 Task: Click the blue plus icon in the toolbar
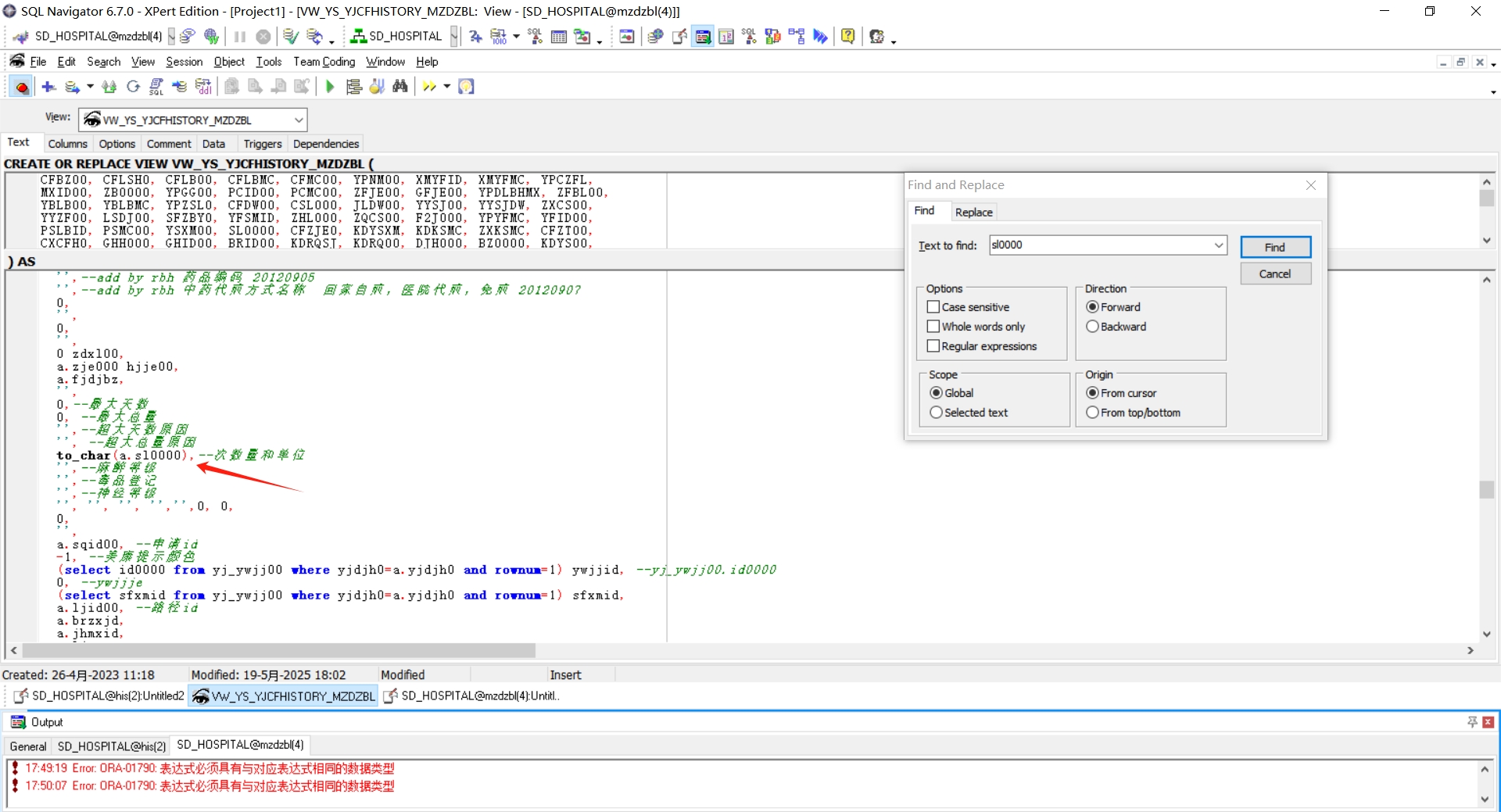click(x=48, y=87)
